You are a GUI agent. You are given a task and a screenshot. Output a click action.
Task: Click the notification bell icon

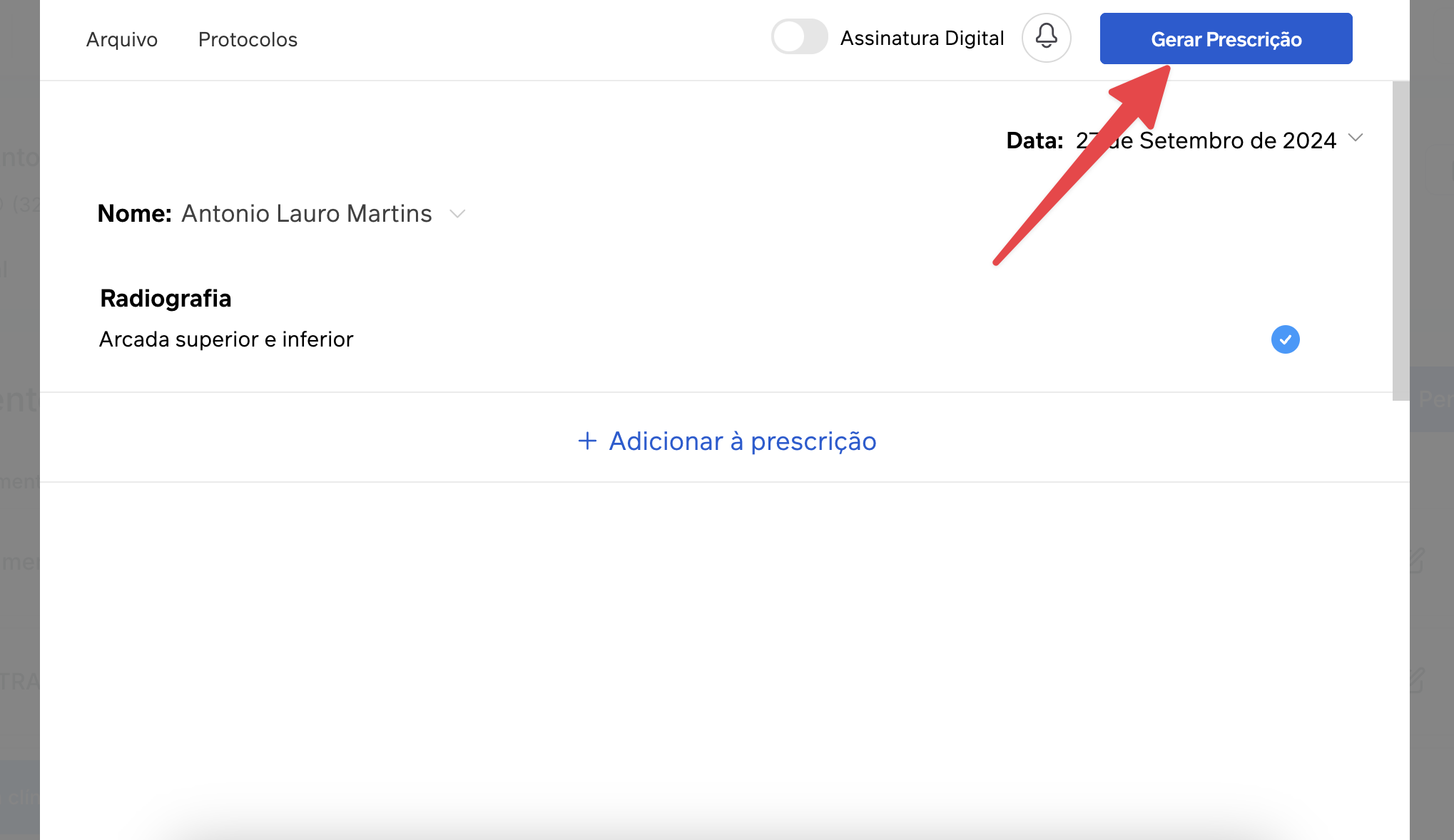click(1046, 37)
